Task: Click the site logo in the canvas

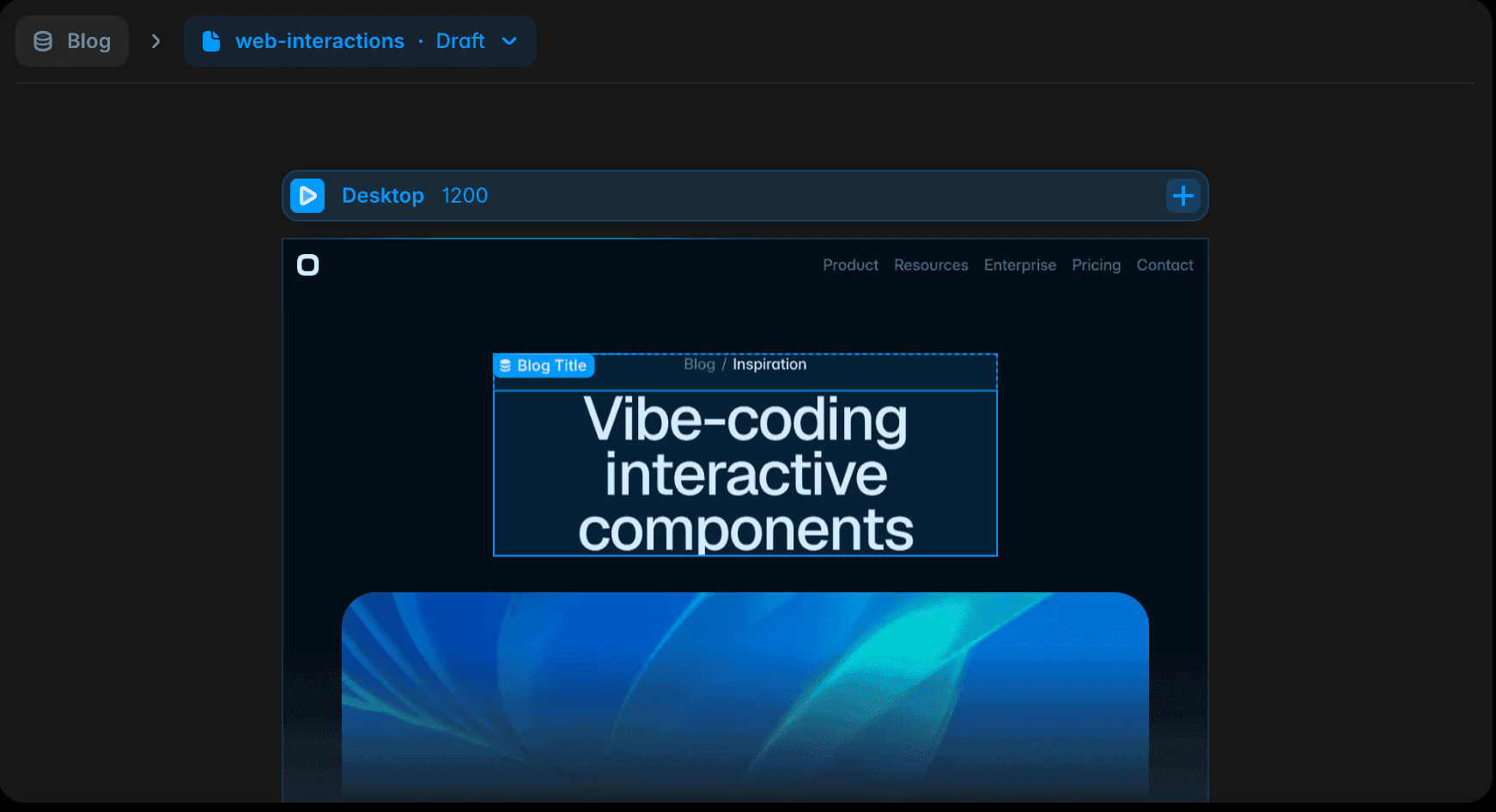Action: (307, 265)
